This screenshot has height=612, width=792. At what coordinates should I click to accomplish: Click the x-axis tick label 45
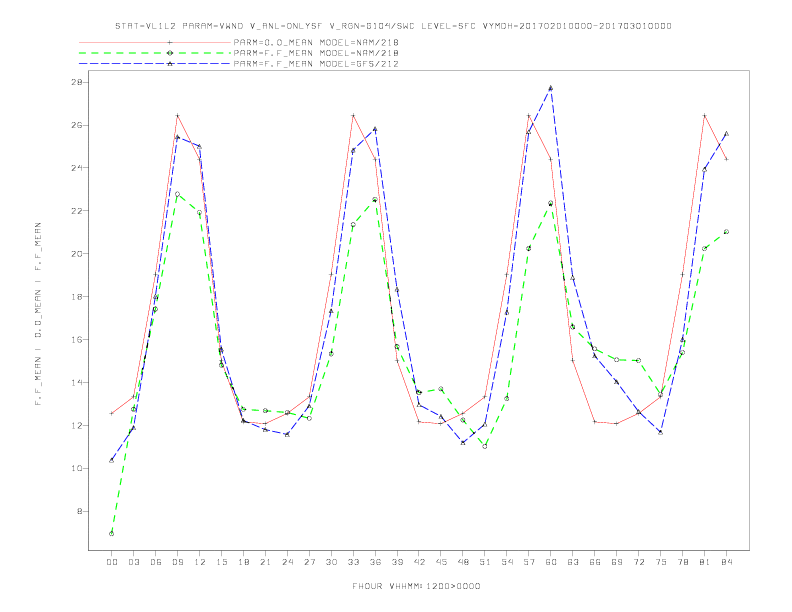click(x=441, y=562)
